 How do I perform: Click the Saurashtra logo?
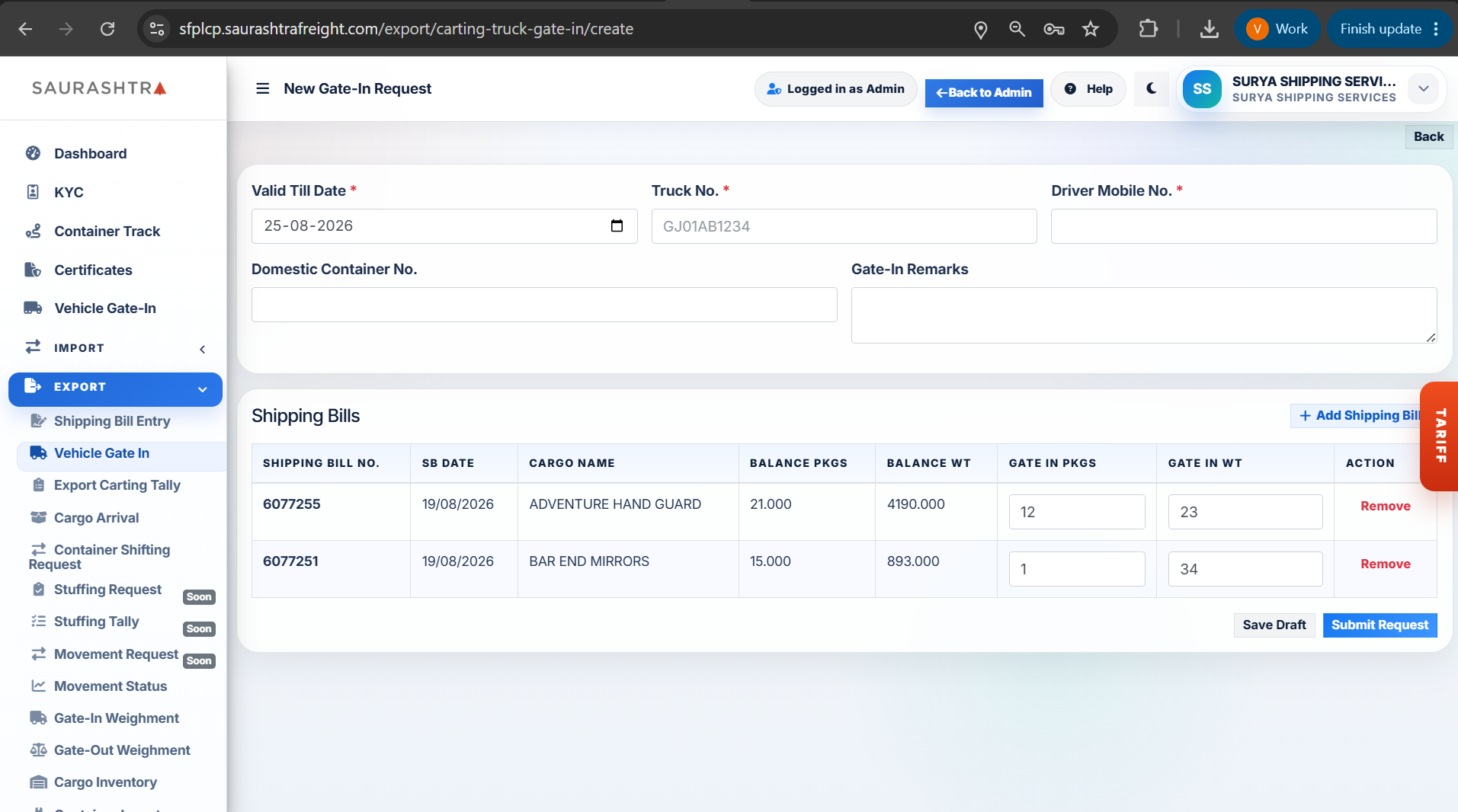99,88
